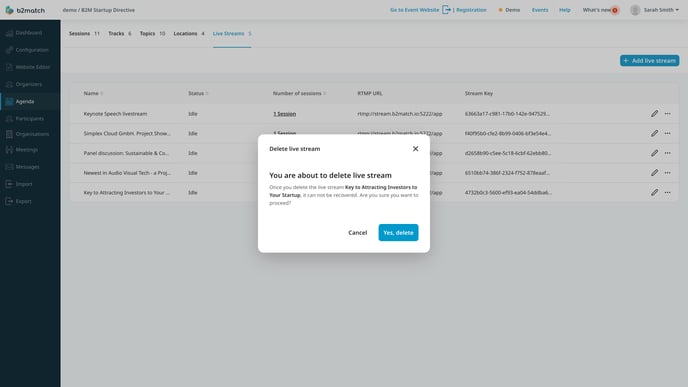Open Website Editor in sidebar

coord(32,67)
